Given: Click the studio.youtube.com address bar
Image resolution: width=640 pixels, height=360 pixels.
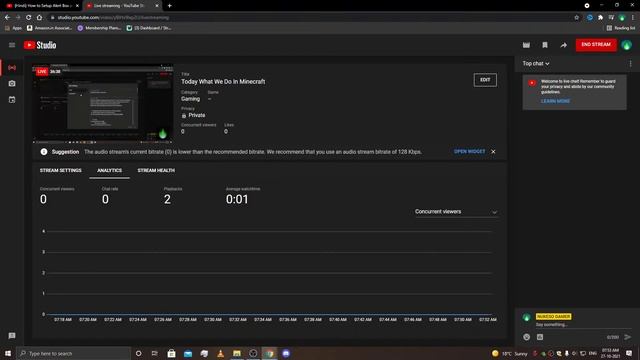Looking at the screenshot, I should click(x=310, y=18).
